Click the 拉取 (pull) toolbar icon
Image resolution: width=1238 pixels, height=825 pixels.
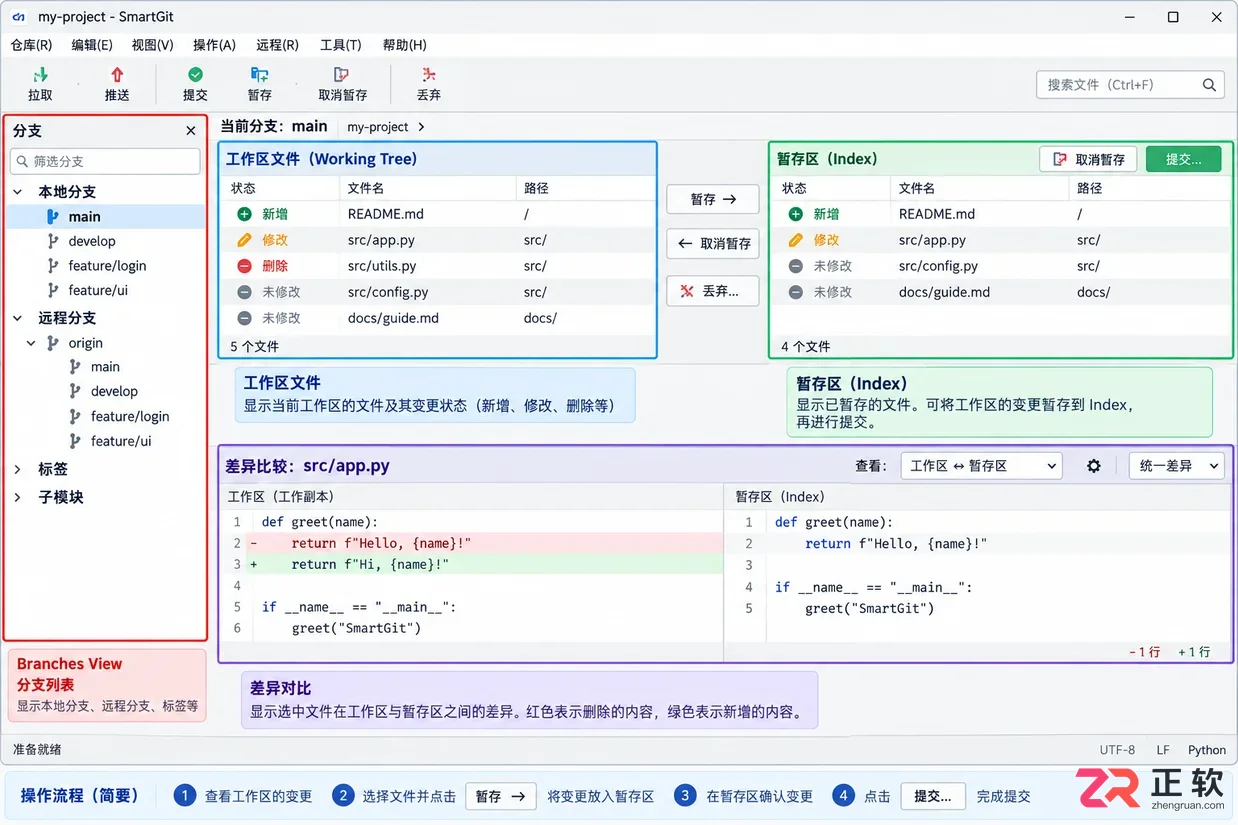point(40,75)
